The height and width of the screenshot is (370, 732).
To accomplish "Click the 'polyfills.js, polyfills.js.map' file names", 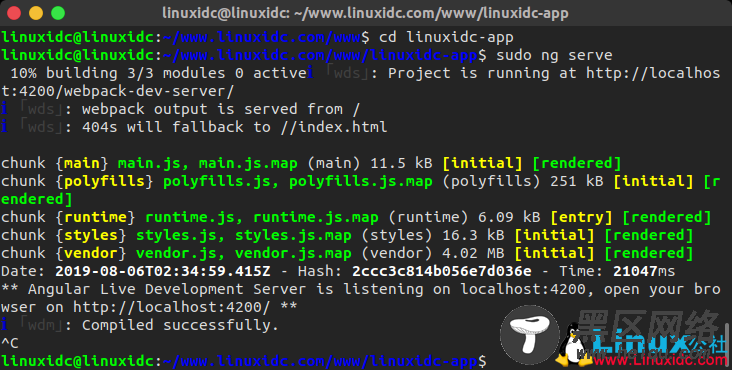I will pyautogui.click(x=297, y=181).
